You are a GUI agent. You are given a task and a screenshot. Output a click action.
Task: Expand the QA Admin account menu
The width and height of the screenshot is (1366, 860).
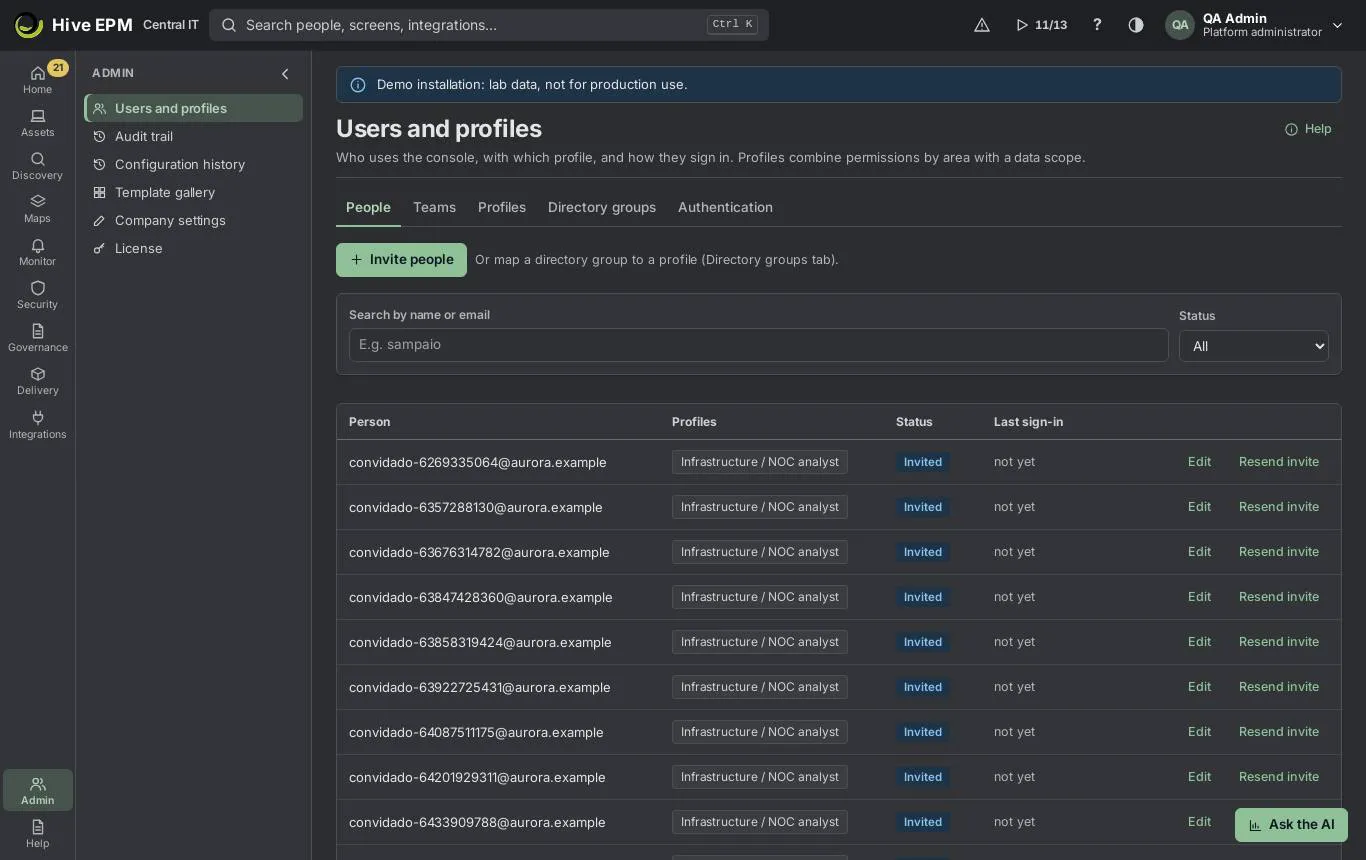click(1255, 25)
